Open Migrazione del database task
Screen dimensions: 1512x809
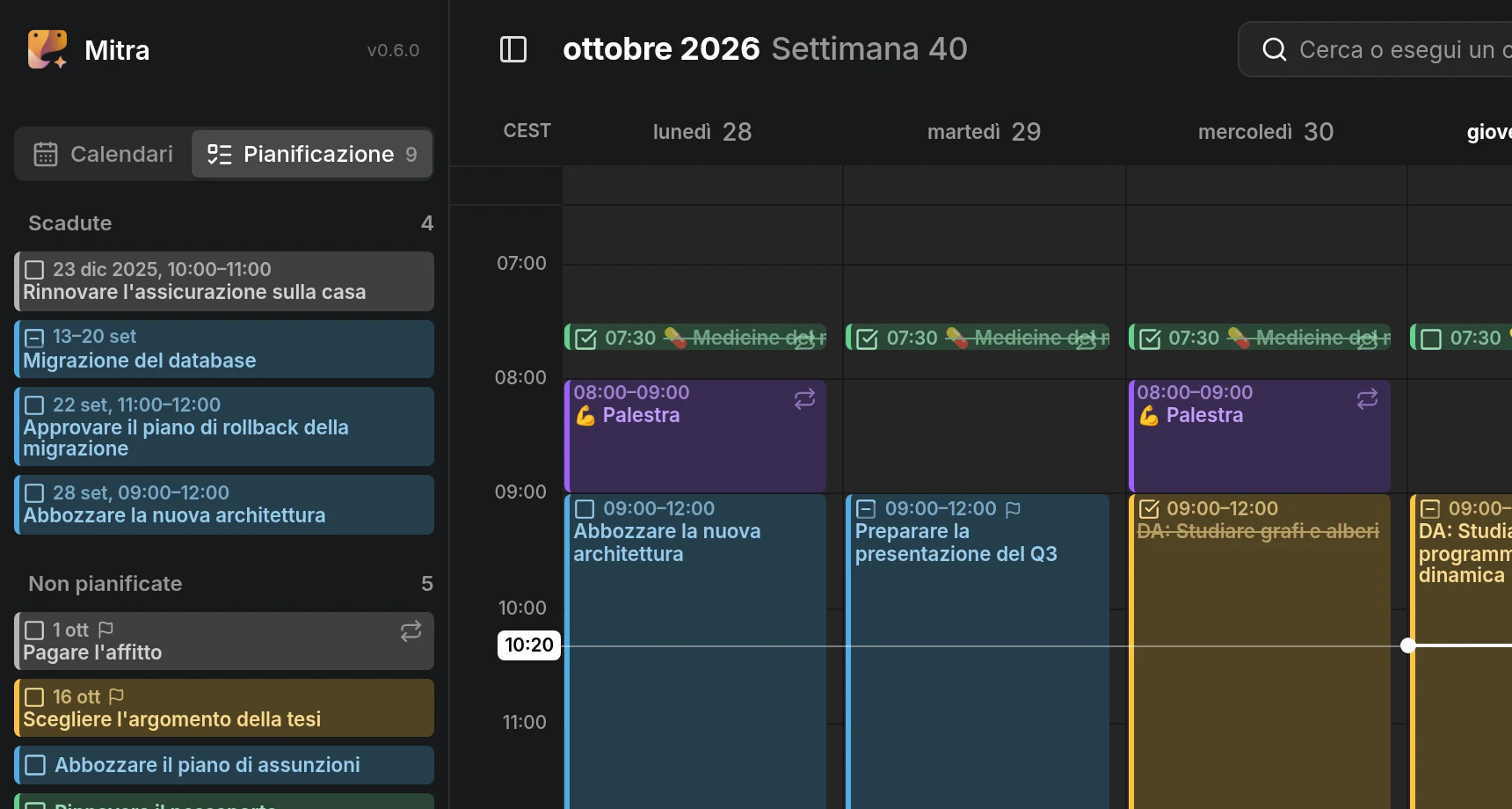coord(225,349)
